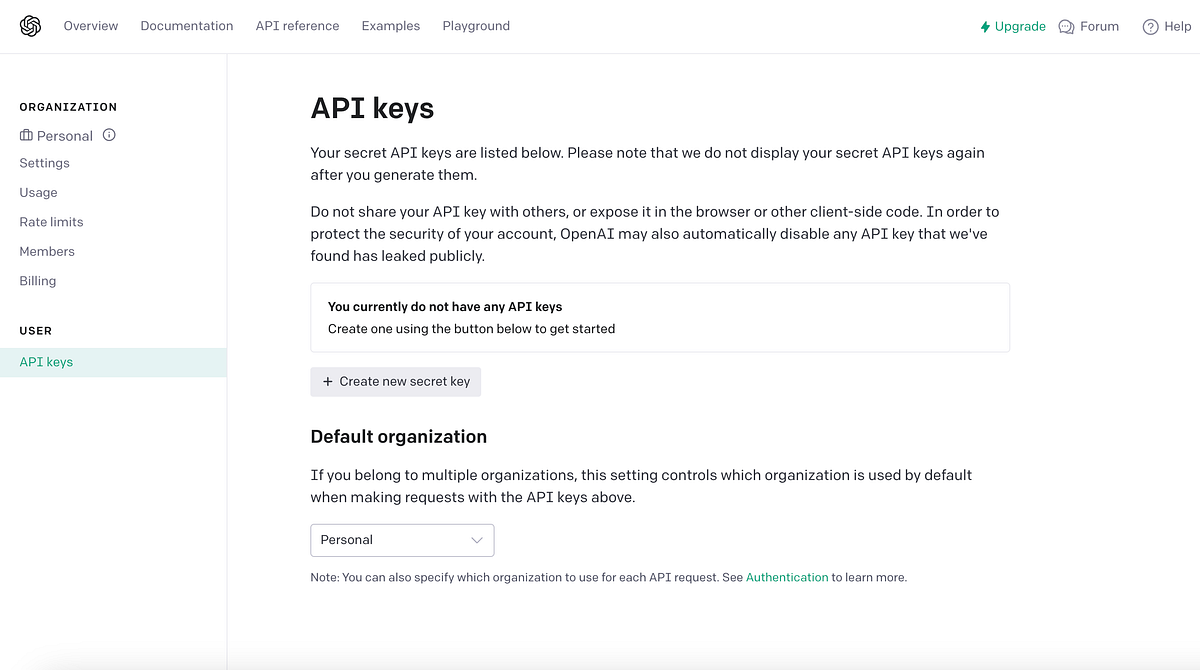Click the OpenAI logo icon
Viewport: 1200px width, 670px height.
(x=30, y=26)
